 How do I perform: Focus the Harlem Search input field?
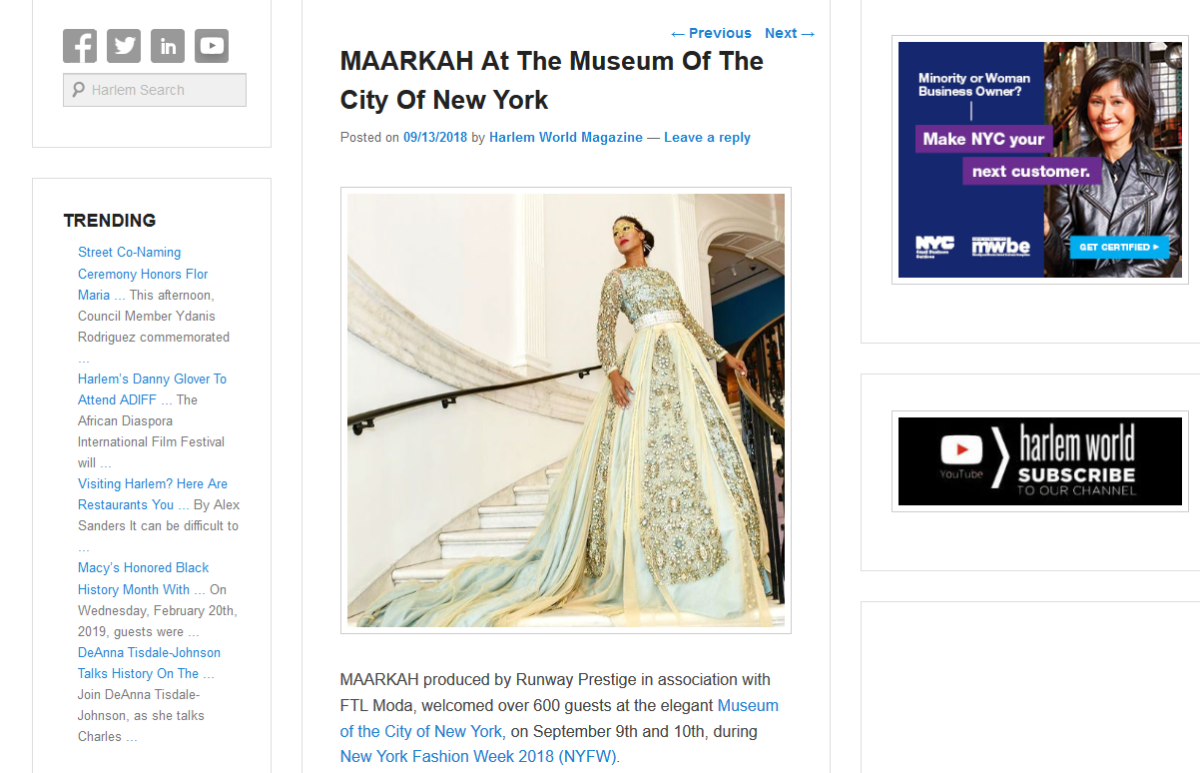[155, 90]
